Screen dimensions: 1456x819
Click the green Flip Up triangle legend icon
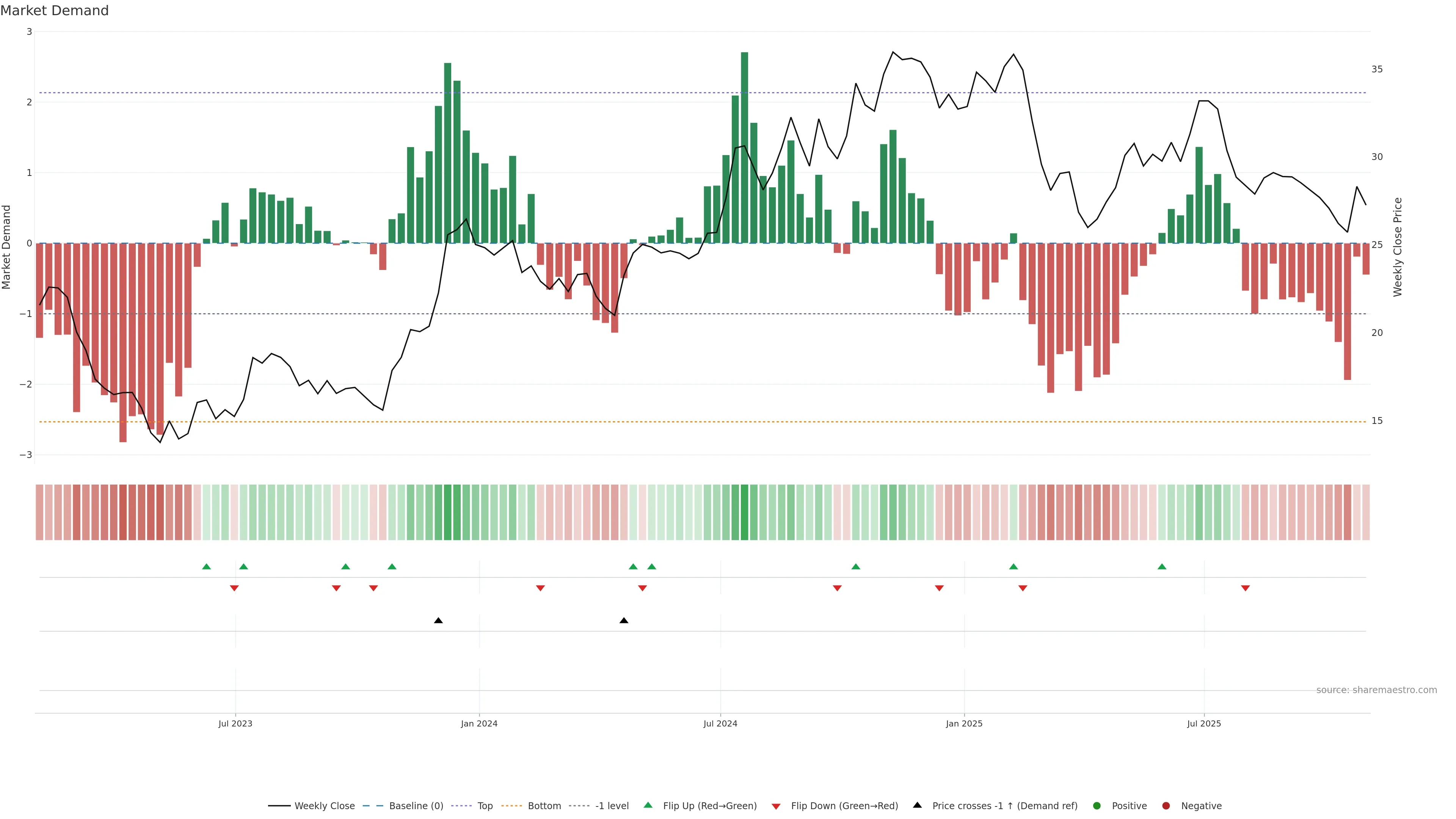point(648,805)
